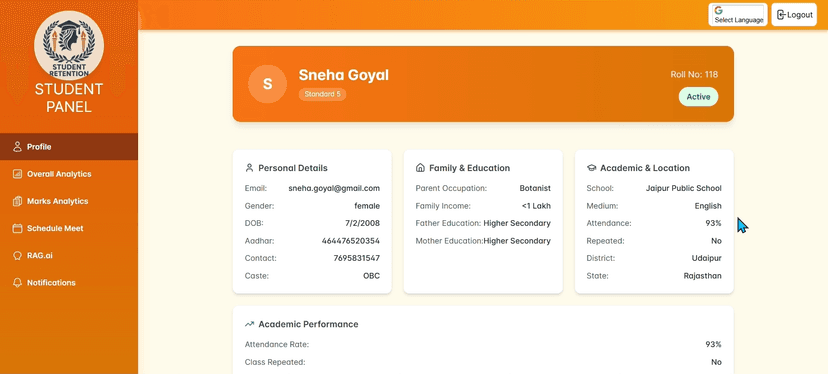Click the Marks Analytics documents icon

[17, 201]
